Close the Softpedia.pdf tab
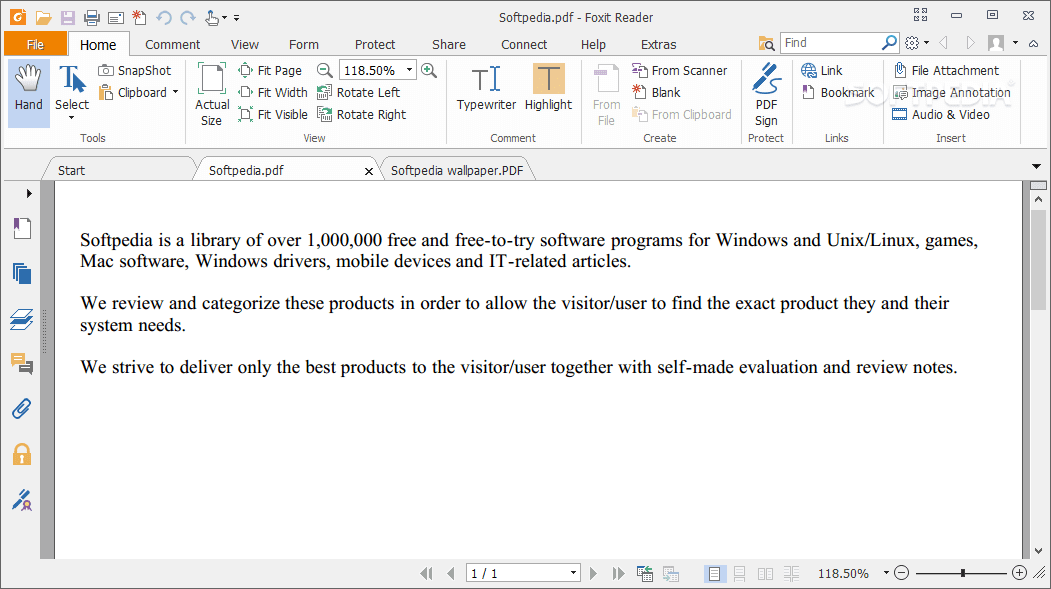This screenshot has width=1051, height=589. pyautogui.click(x=369, y=172)
